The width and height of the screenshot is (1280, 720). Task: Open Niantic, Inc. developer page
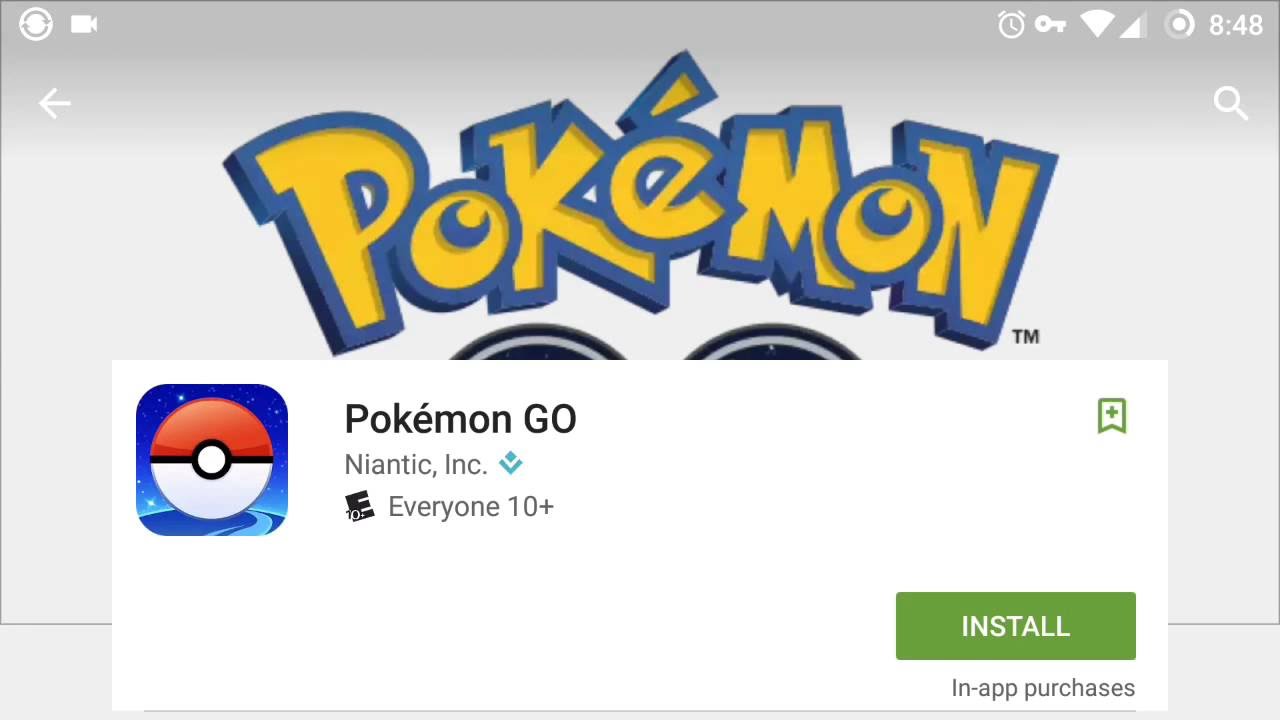[416, 464]
